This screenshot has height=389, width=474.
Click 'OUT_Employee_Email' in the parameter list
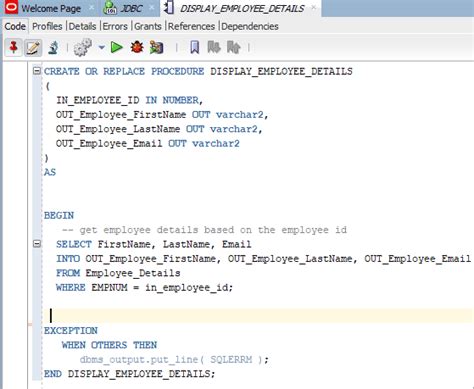[109, 144]
